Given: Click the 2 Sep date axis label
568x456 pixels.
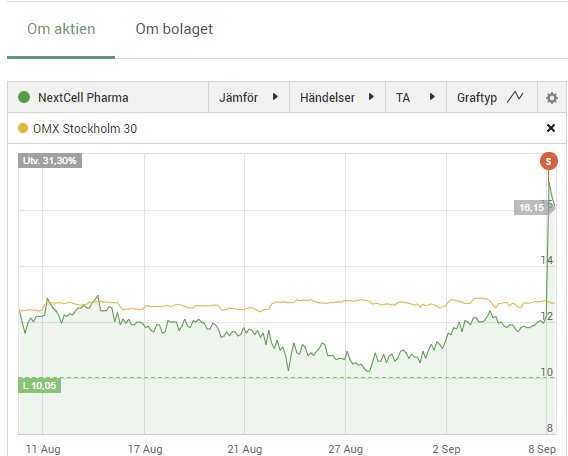Looking at the screenshot, I should [x=446, y=449].
